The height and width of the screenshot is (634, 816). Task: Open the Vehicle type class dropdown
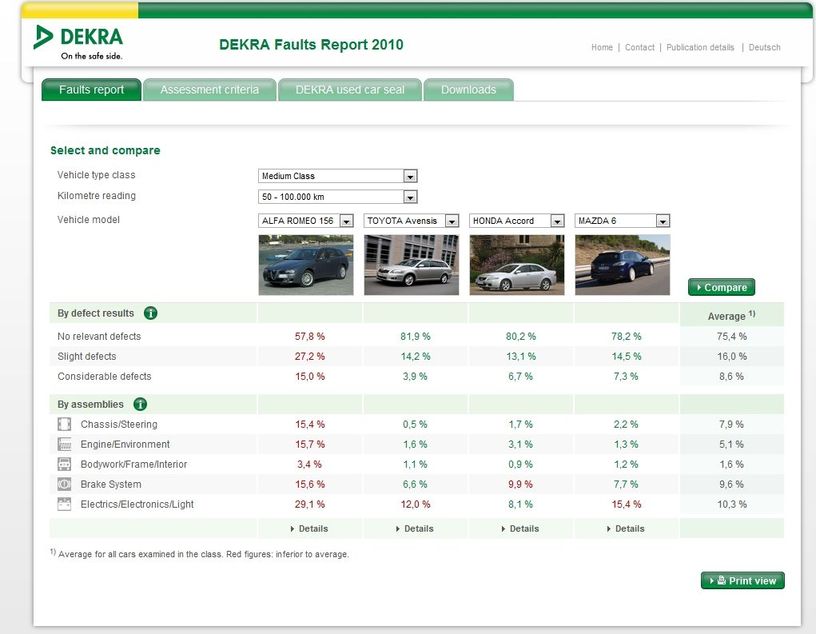tap(338, 176)
